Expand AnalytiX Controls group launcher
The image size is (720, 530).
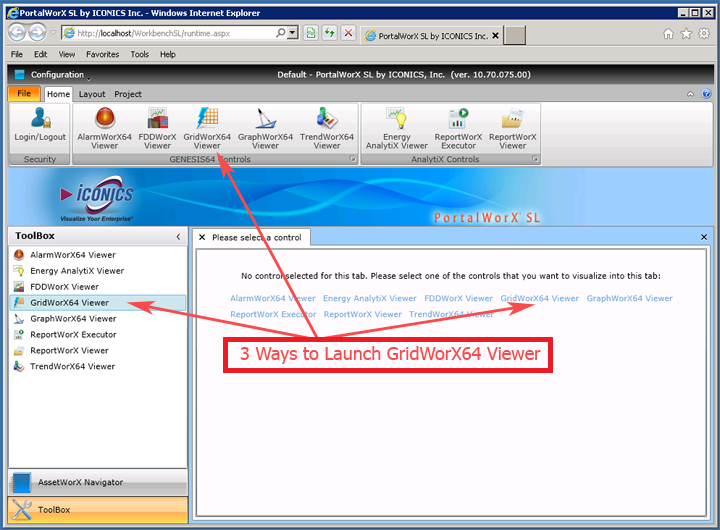[535, 159]
